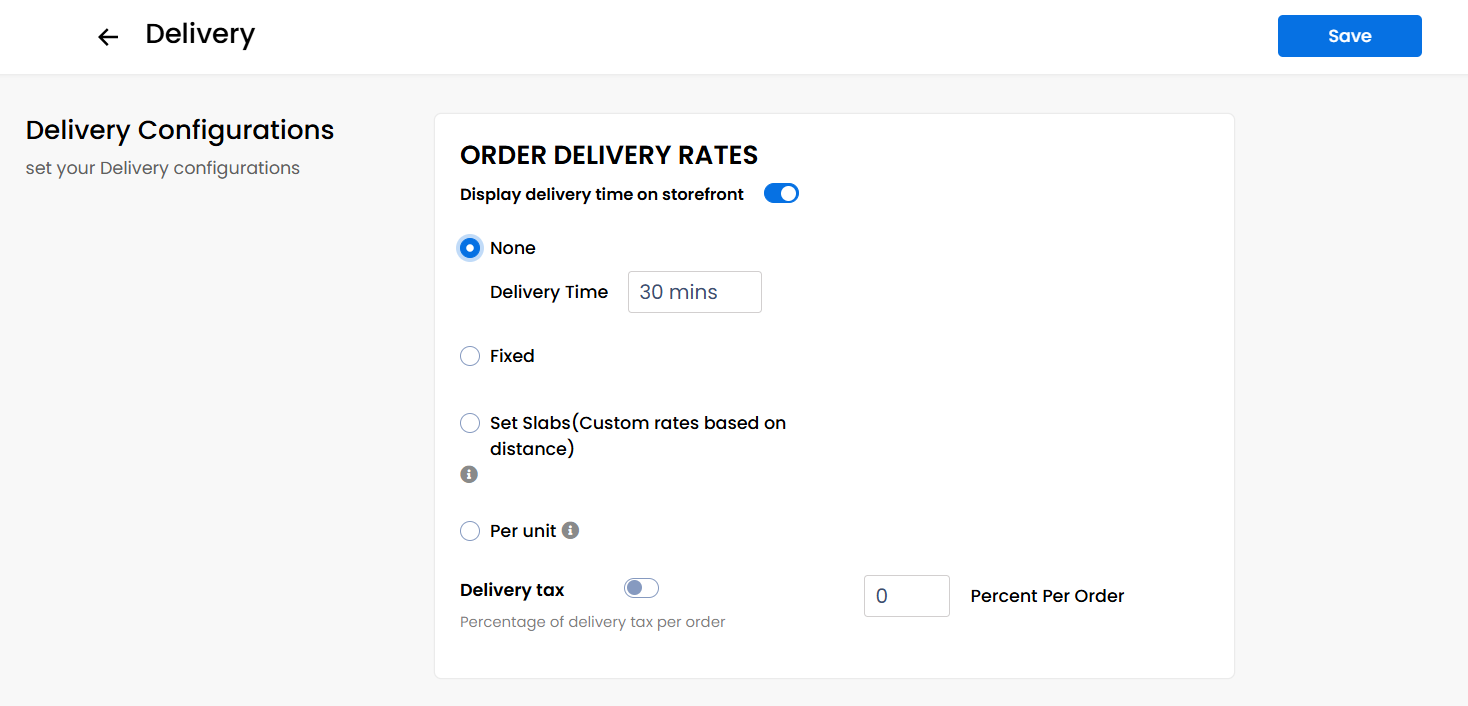Click the Delivery tax label
Screen dimensions: 1468x706
(x=512, y=590)
